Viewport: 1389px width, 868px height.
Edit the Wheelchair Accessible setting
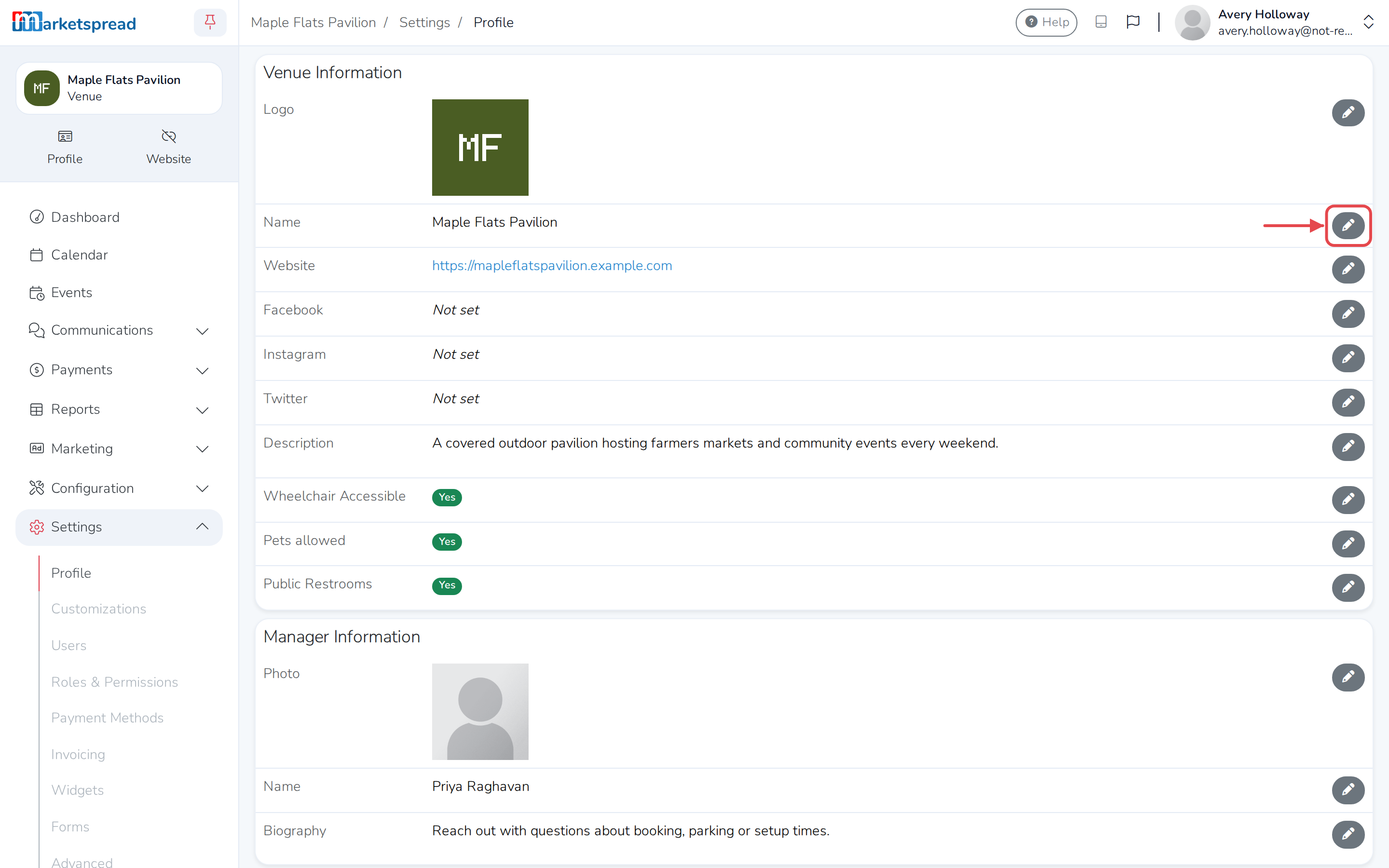(x=1348, y=500)
